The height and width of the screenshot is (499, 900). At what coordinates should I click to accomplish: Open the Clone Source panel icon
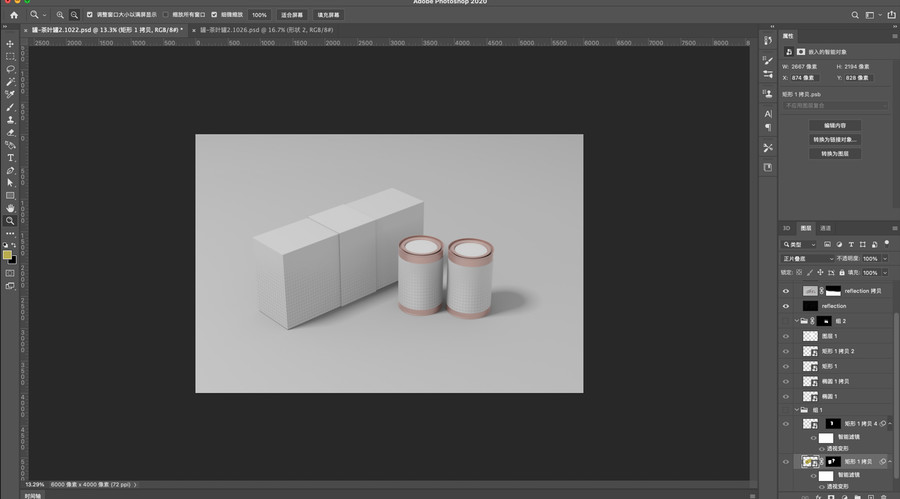768,94
